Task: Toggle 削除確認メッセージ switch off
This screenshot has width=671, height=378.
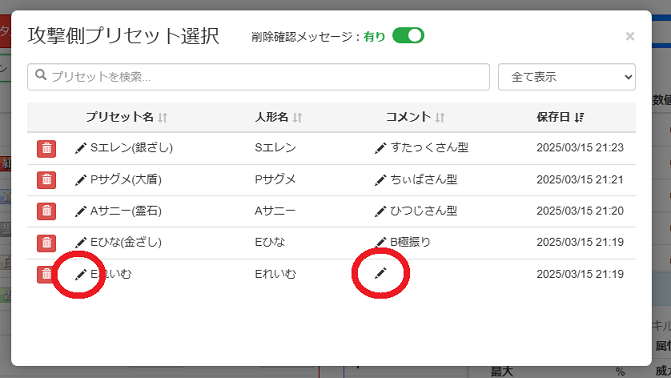Action: tap(408, 36)
